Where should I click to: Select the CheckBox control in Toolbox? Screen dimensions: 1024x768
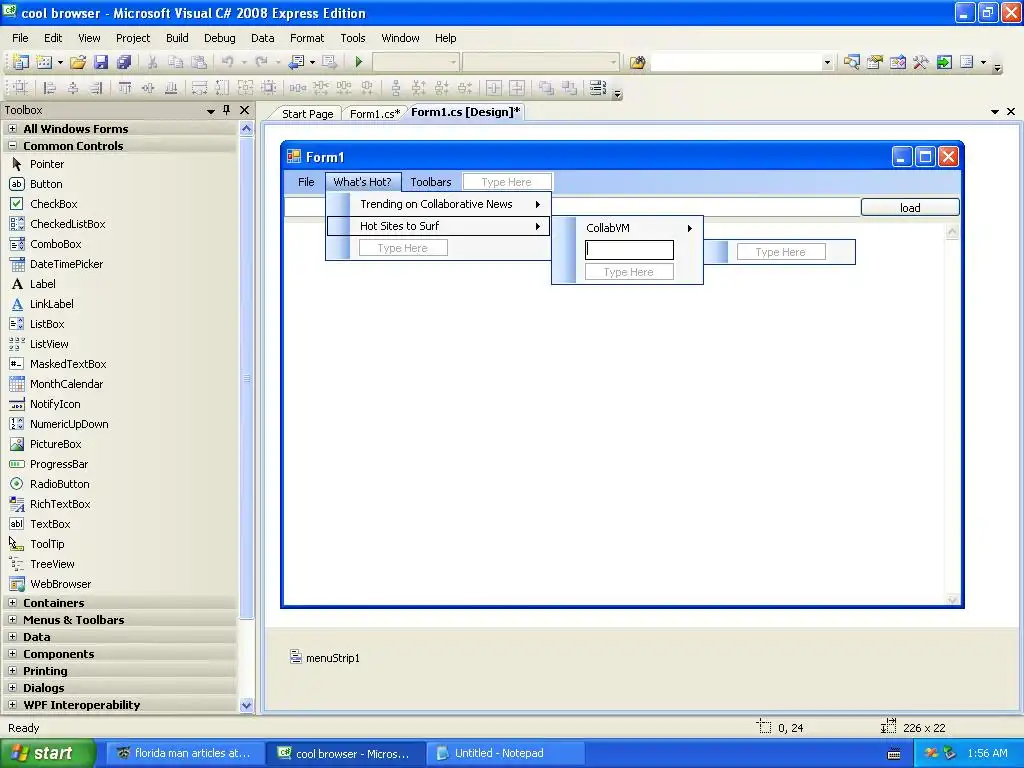coord(54,204)
